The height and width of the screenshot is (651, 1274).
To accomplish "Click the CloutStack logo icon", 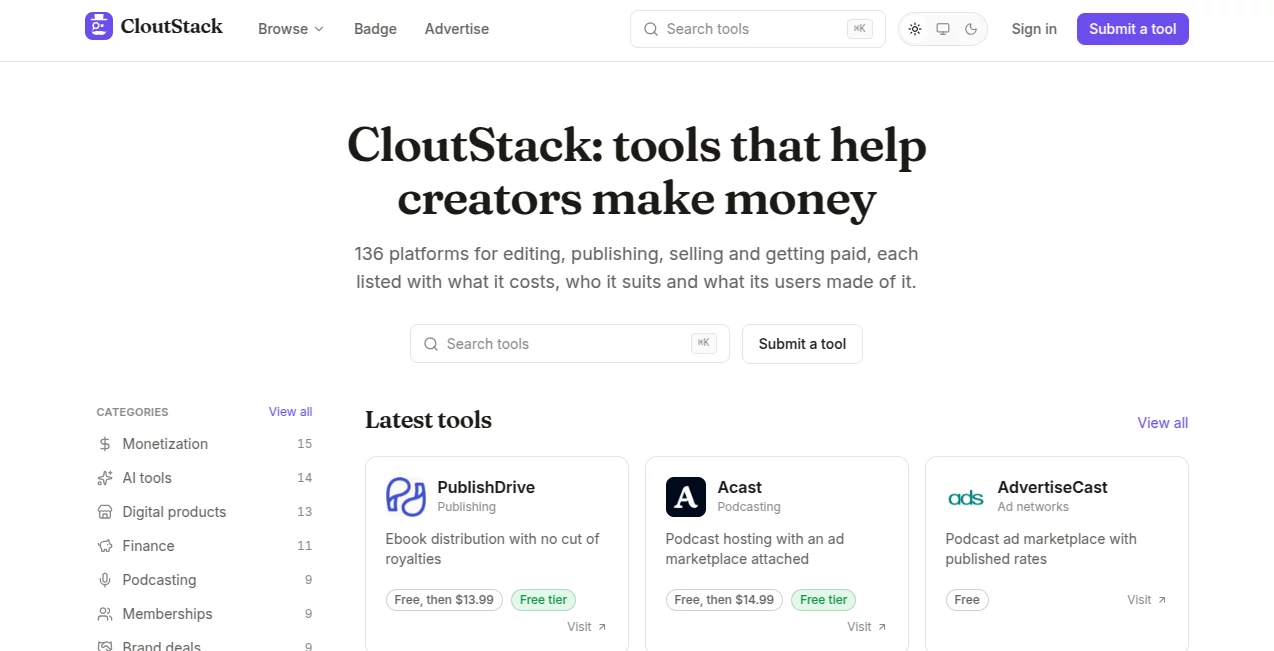I will click(99, 26).
